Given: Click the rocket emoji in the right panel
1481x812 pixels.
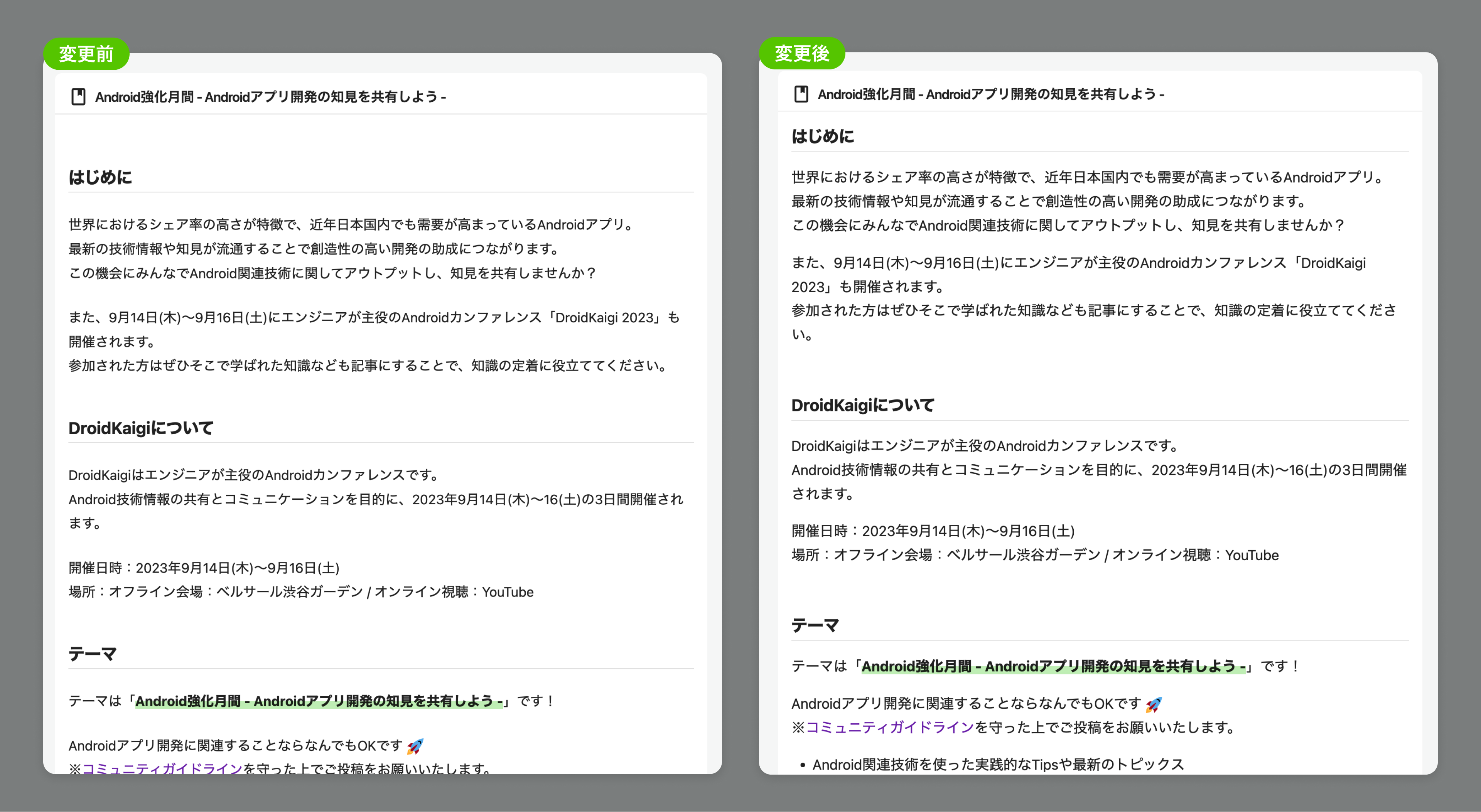Looking at the screenshot, I should click(x=1153, y=704).
